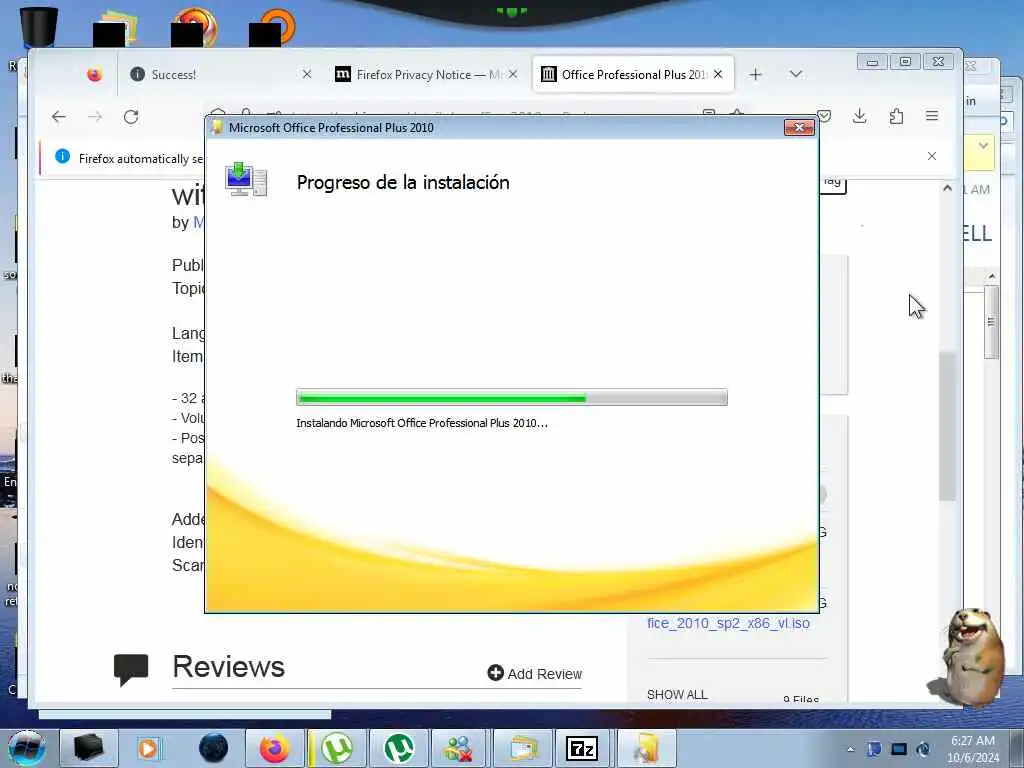
Task: Close the Office 2010 installer dialog
Action: point(799,127)
